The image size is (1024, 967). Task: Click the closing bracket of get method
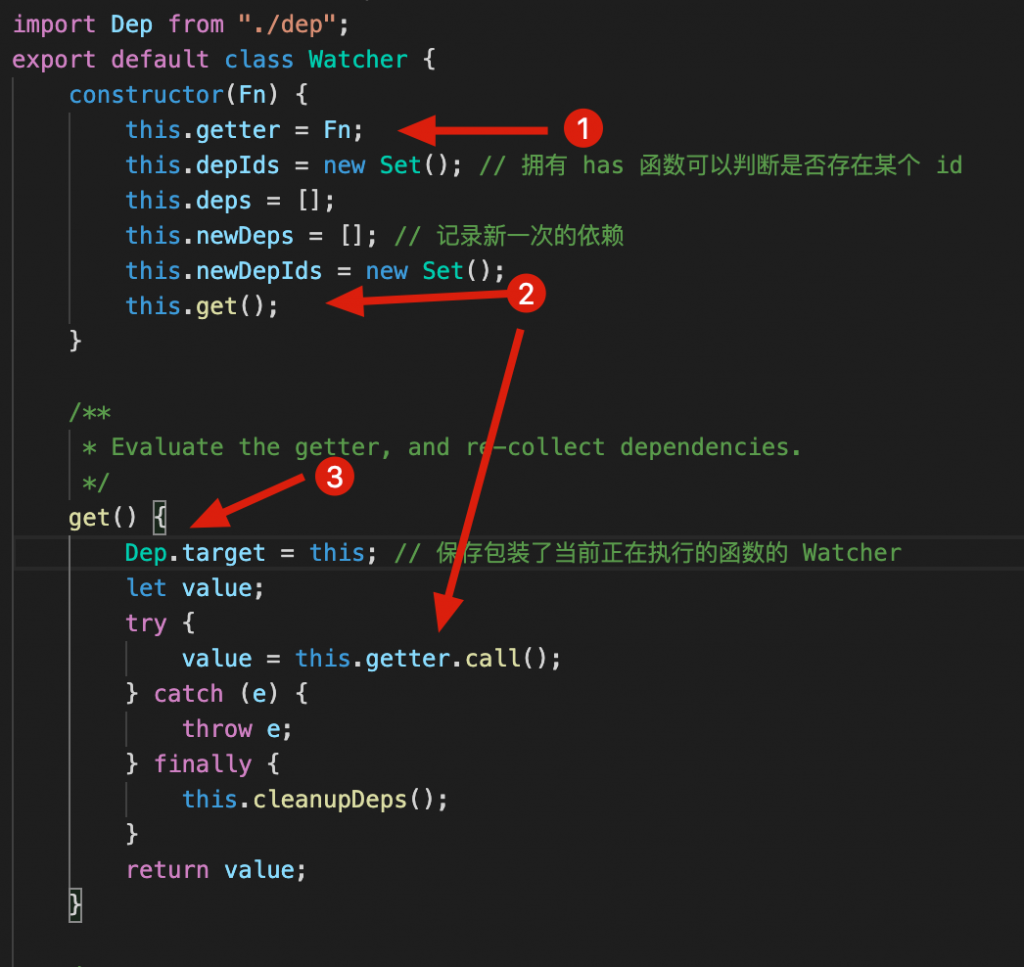[x=75, y=906]
